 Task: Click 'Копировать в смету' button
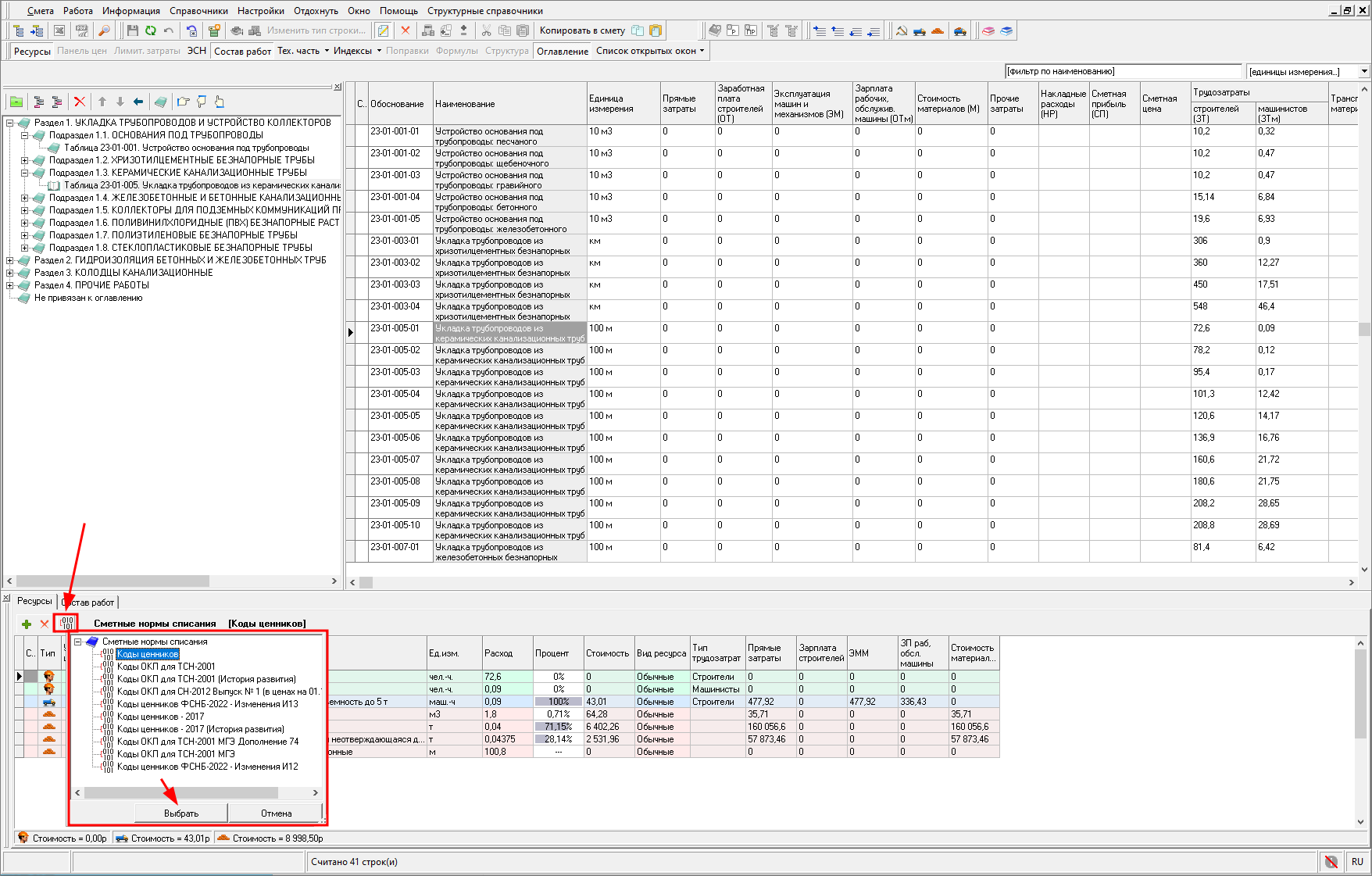click(x=582, y=30)
